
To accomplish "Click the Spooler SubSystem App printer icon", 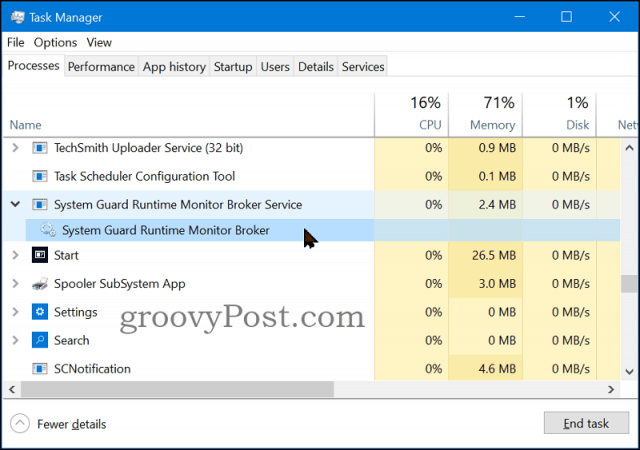I will pyautogui.click(x=41, y=284).
